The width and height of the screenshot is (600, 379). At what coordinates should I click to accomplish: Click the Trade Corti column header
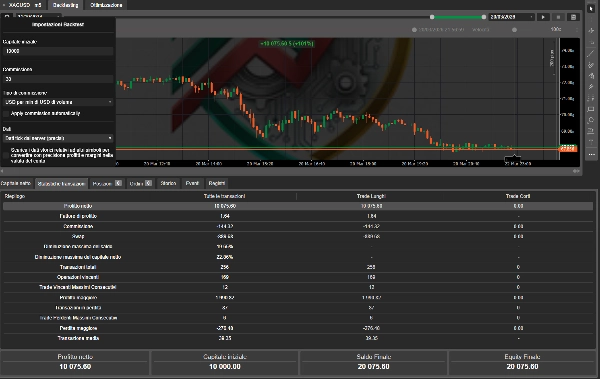518,196
